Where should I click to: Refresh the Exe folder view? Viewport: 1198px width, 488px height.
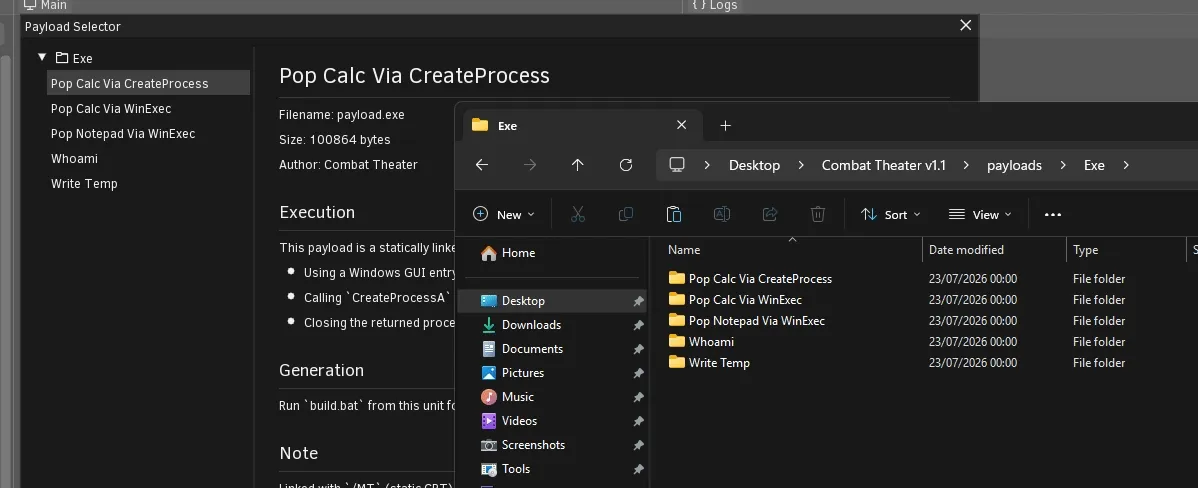(x=626, y=165)
